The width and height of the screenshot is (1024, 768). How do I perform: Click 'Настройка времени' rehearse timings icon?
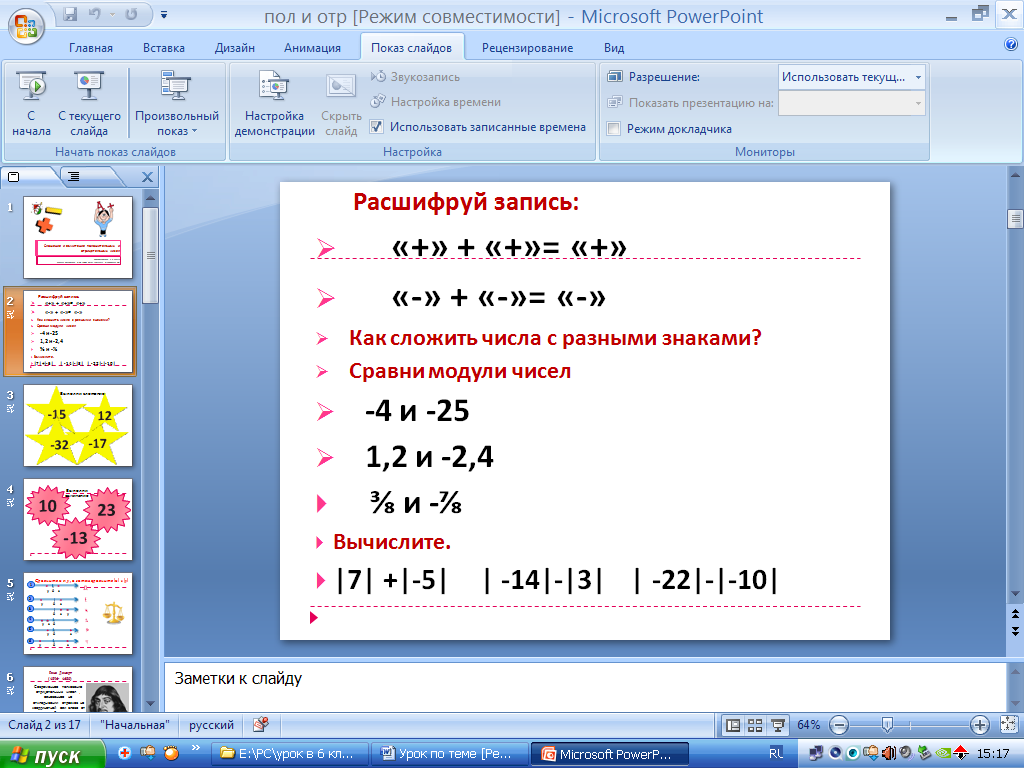coord(436,101)
